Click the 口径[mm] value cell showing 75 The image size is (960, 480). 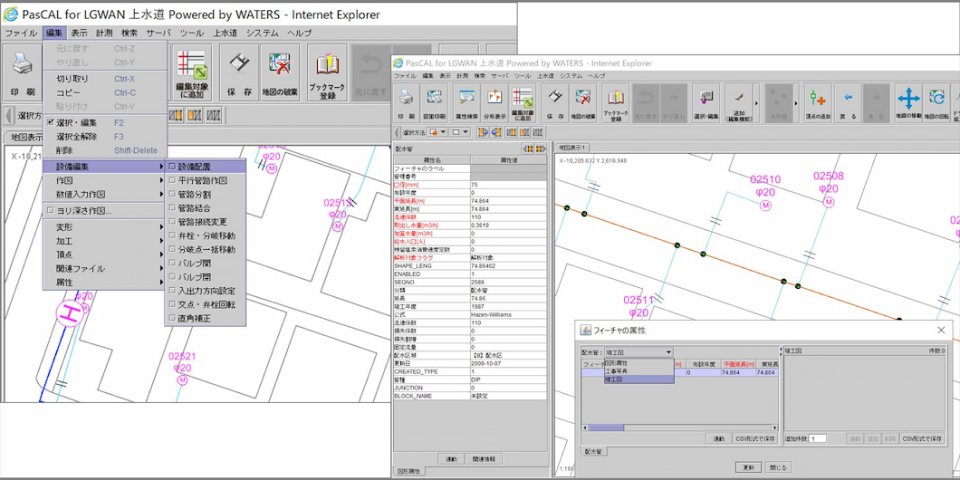(508, 184)
